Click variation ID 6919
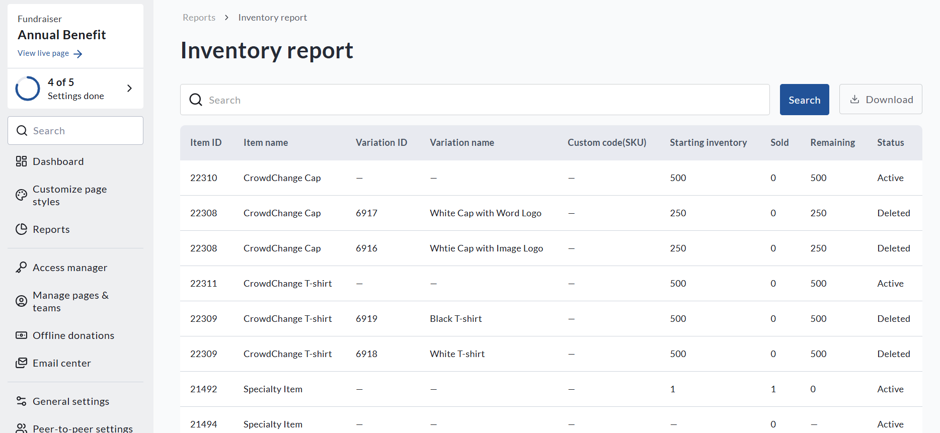 click(366, 318)
